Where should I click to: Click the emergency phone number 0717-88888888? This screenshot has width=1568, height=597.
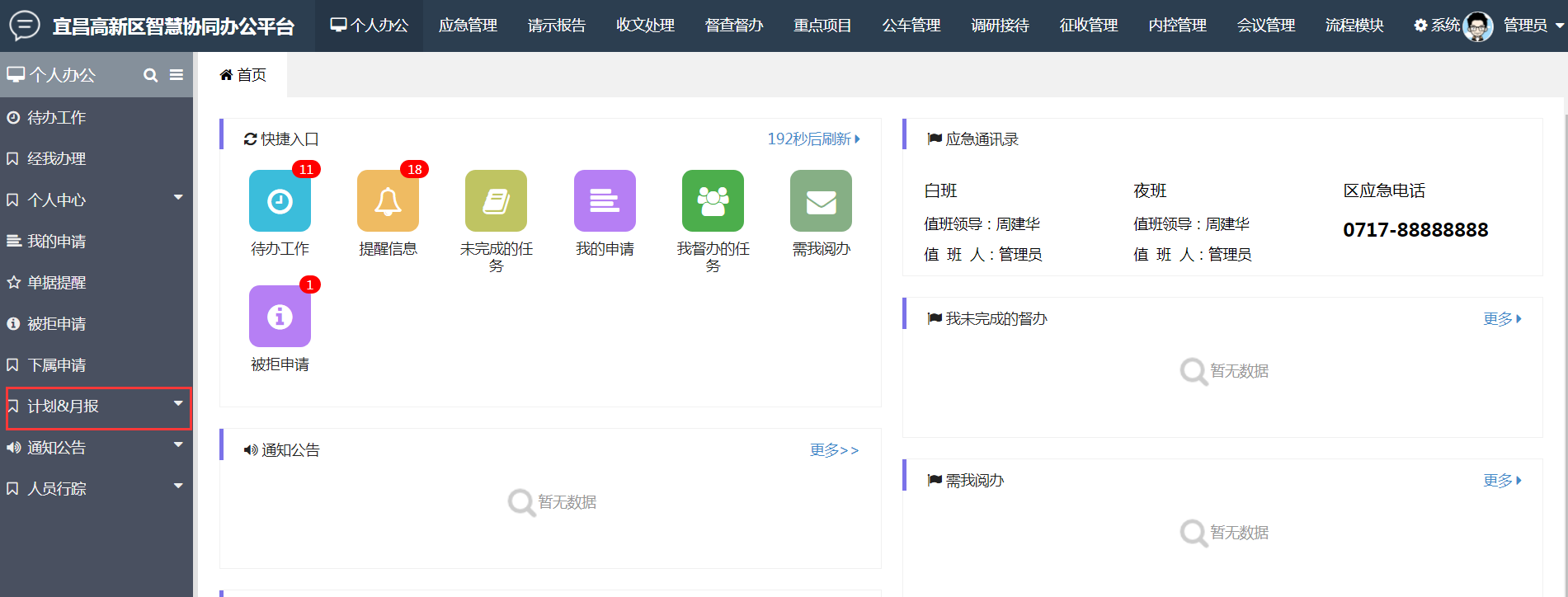point(1415,230)
